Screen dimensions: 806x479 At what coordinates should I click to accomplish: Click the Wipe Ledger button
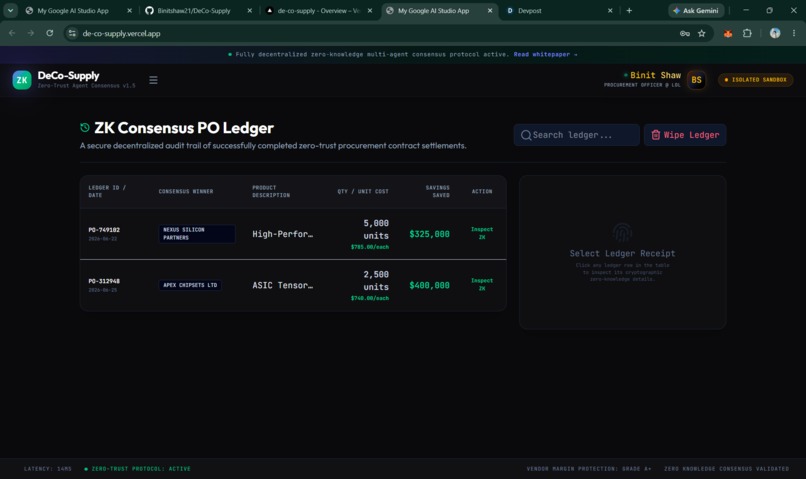[685, 135]
